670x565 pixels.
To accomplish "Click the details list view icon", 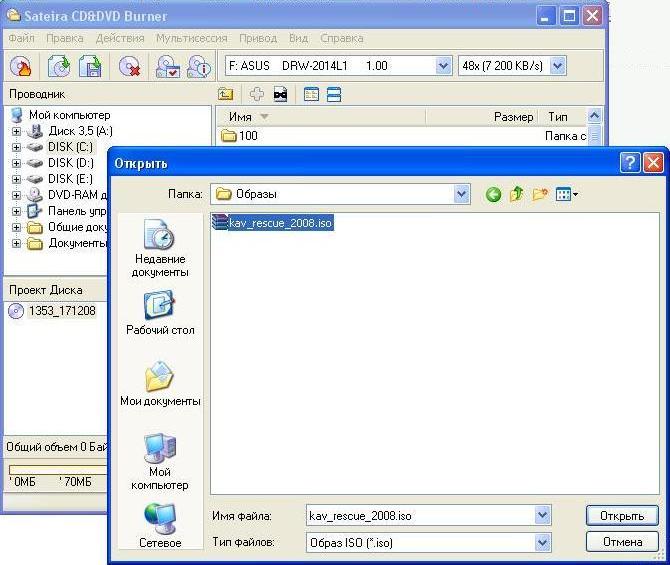I will coord(311,94).
